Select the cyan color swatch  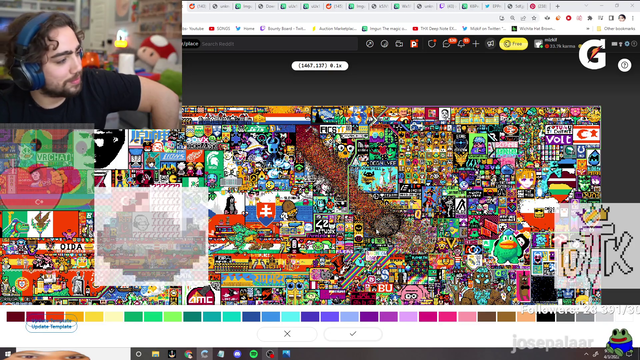tap(290, 316)
